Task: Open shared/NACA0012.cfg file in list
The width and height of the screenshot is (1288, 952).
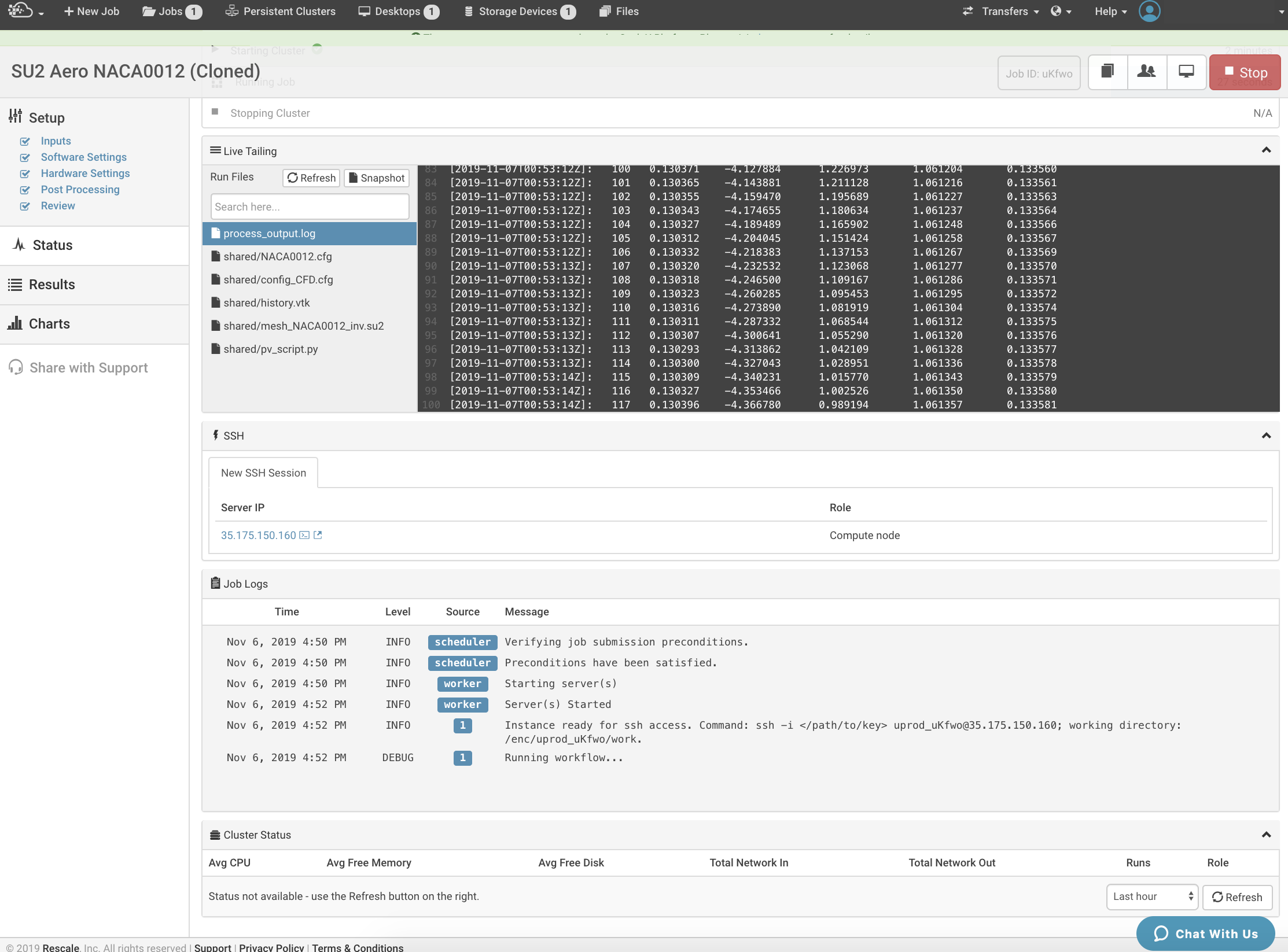Action: click(277, 257)
